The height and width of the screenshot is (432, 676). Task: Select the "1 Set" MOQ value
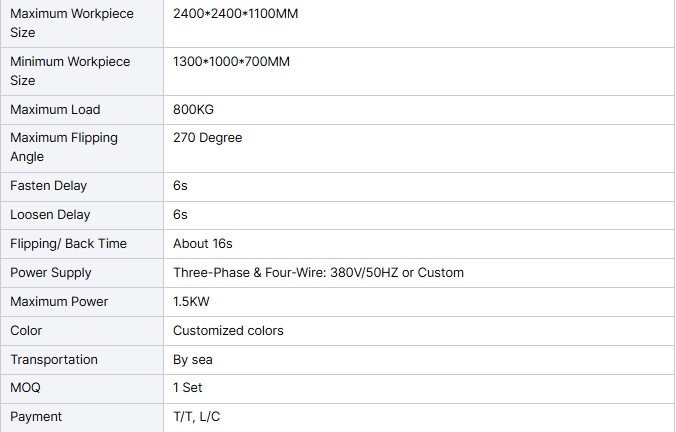tap(188, 388)
